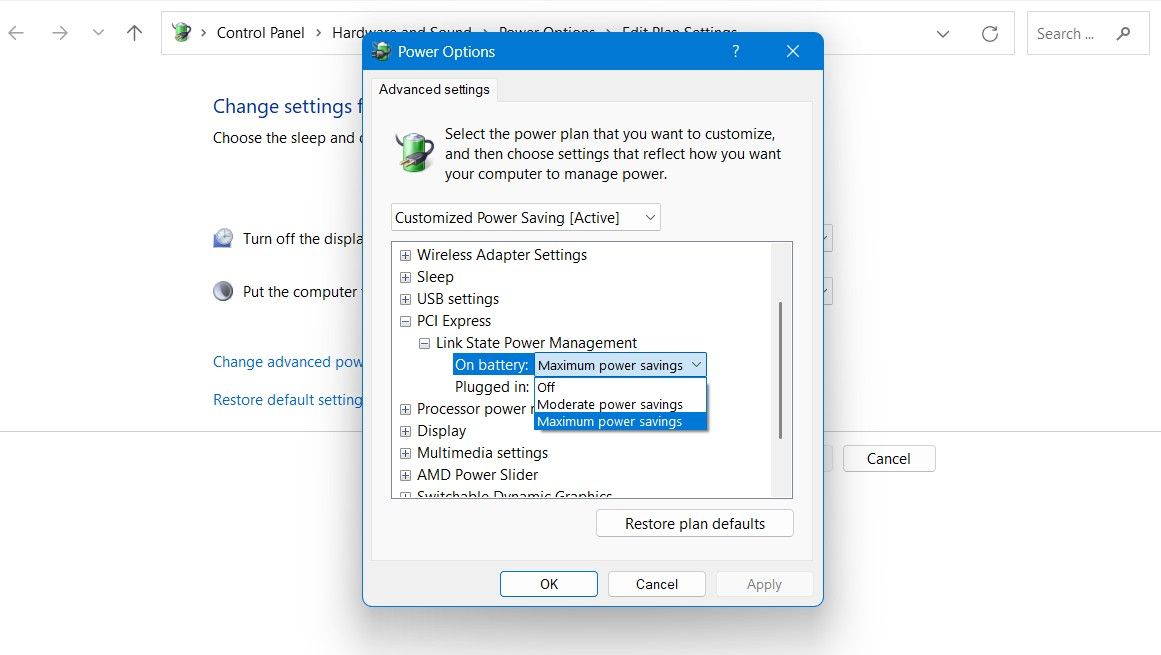
Task: Select USB settings tree label
Action: tap(458, 299)
